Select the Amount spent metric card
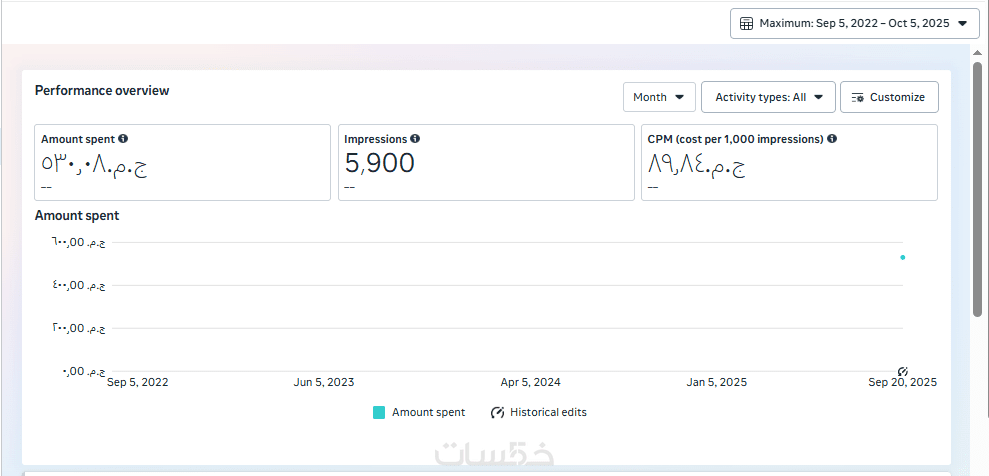This screenshot has width=989, height=476. coord(182,162)
